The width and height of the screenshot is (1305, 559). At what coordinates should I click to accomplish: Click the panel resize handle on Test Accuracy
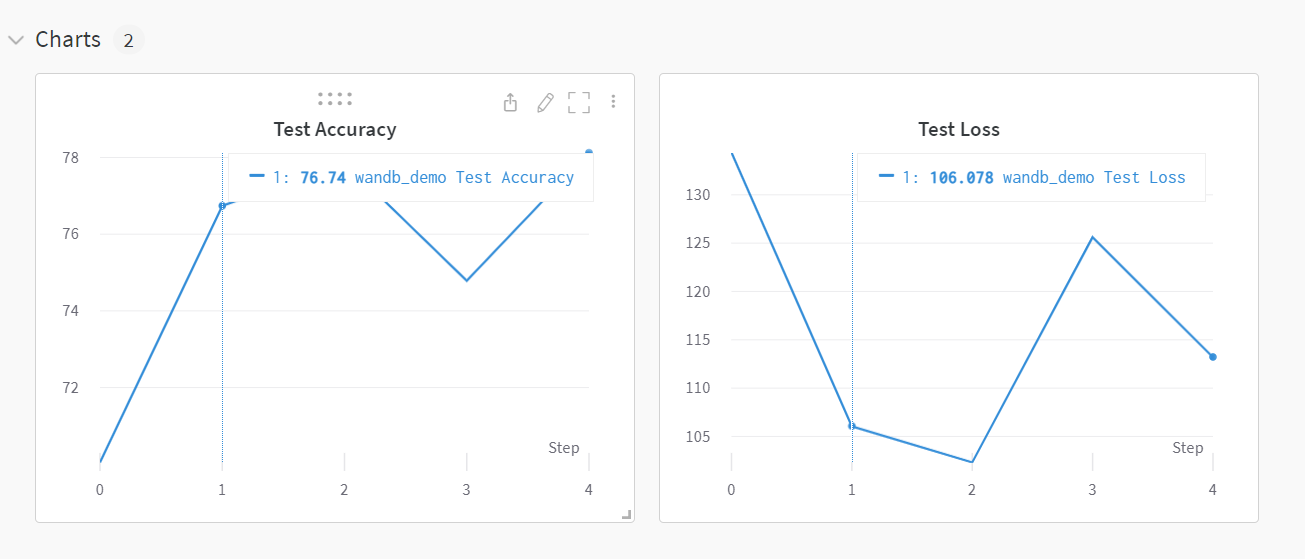pyautogui.click(x=627, y=514)
